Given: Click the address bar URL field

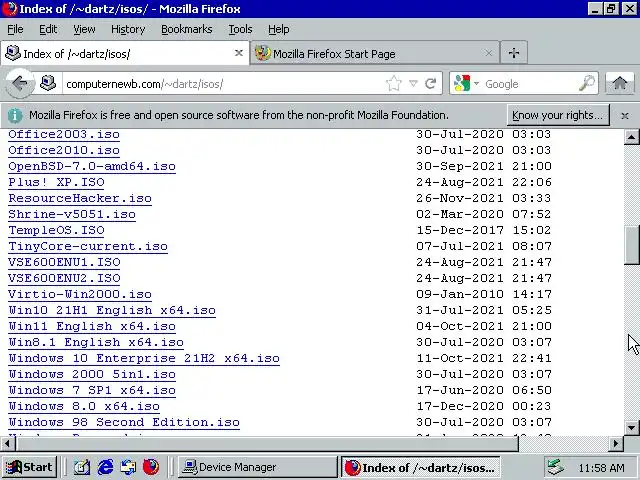Looking at the screenshot, I should click(x=224, y=84).
